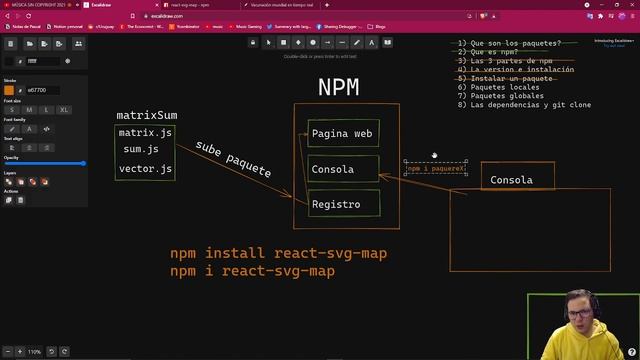Viewport: 640px width, 360px height.
Task: Open the Blogs bookmark folder
Action: [376, 27]
